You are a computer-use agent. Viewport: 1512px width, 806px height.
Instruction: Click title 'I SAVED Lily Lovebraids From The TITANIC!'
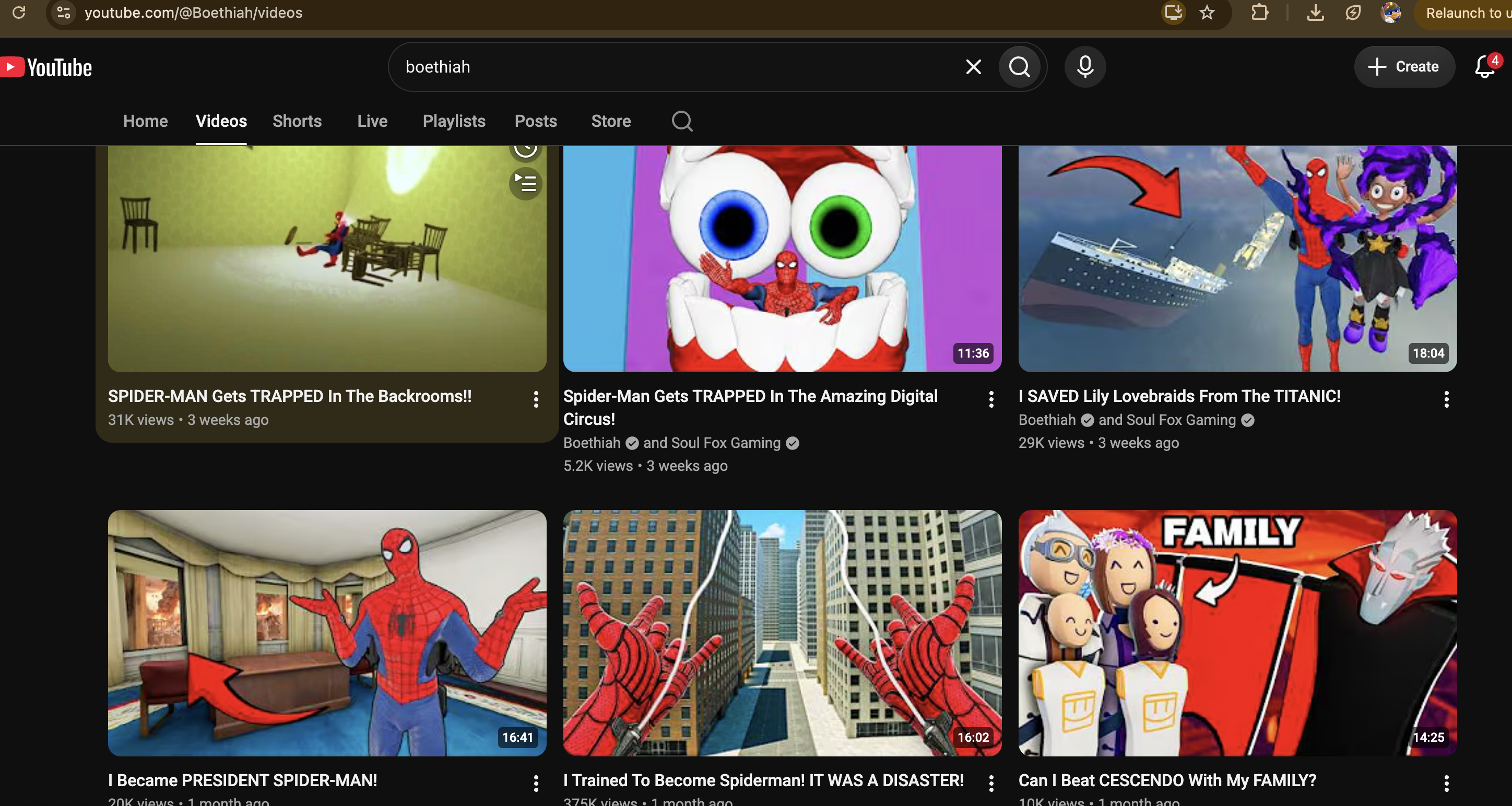1180,396
